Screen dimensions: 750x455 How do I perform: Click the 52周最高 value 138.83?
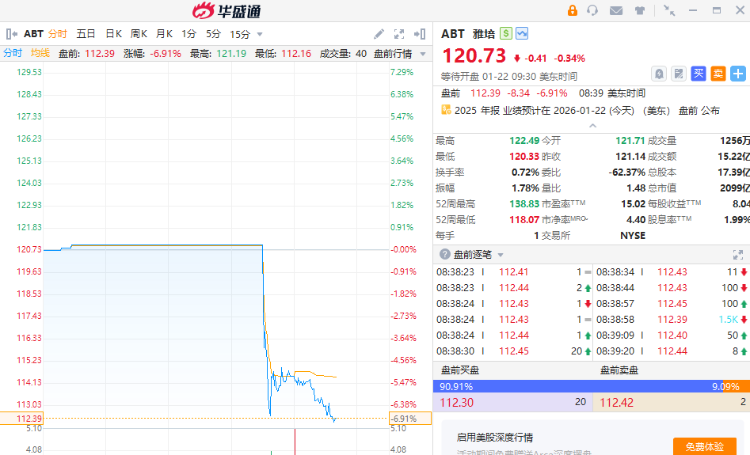[x=524, y=204]
